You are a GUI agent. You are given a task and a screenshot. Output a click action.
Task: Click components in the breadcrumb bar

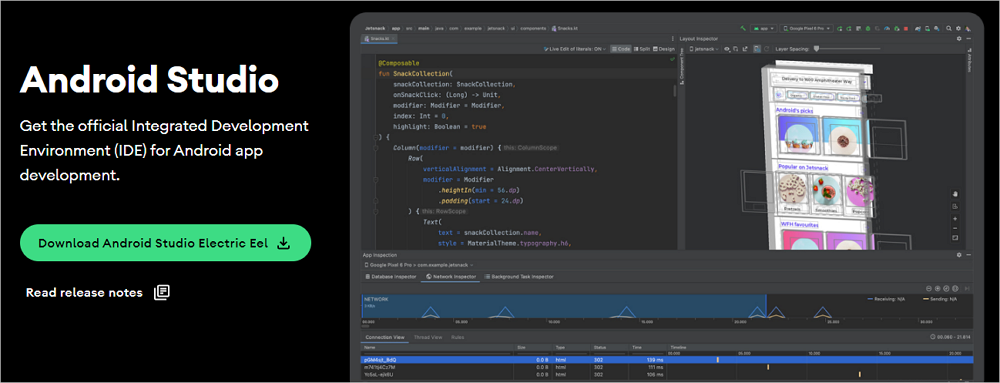coord(533,28)
